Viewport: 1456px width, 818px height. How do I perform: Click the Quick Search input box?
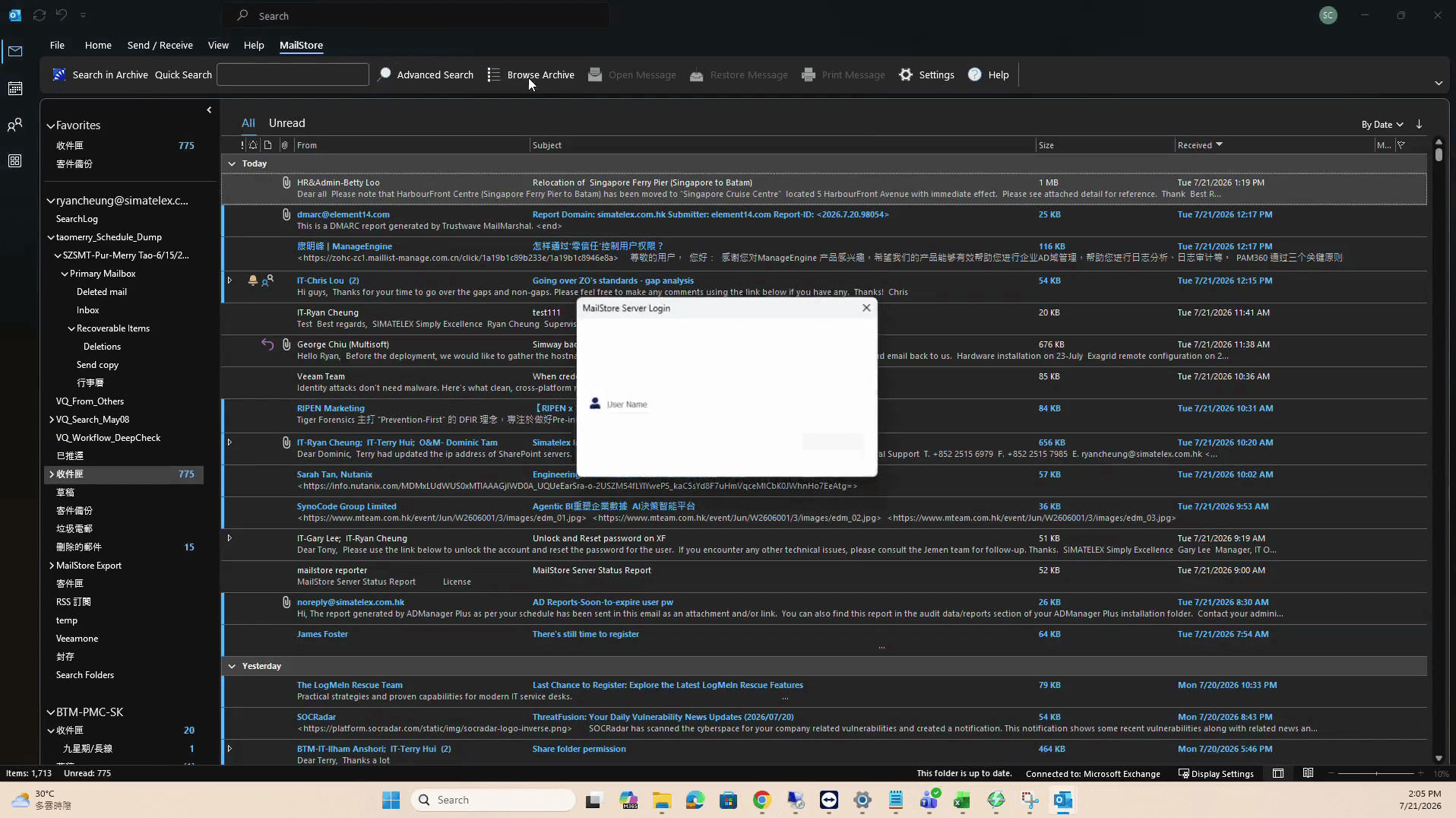293,75
